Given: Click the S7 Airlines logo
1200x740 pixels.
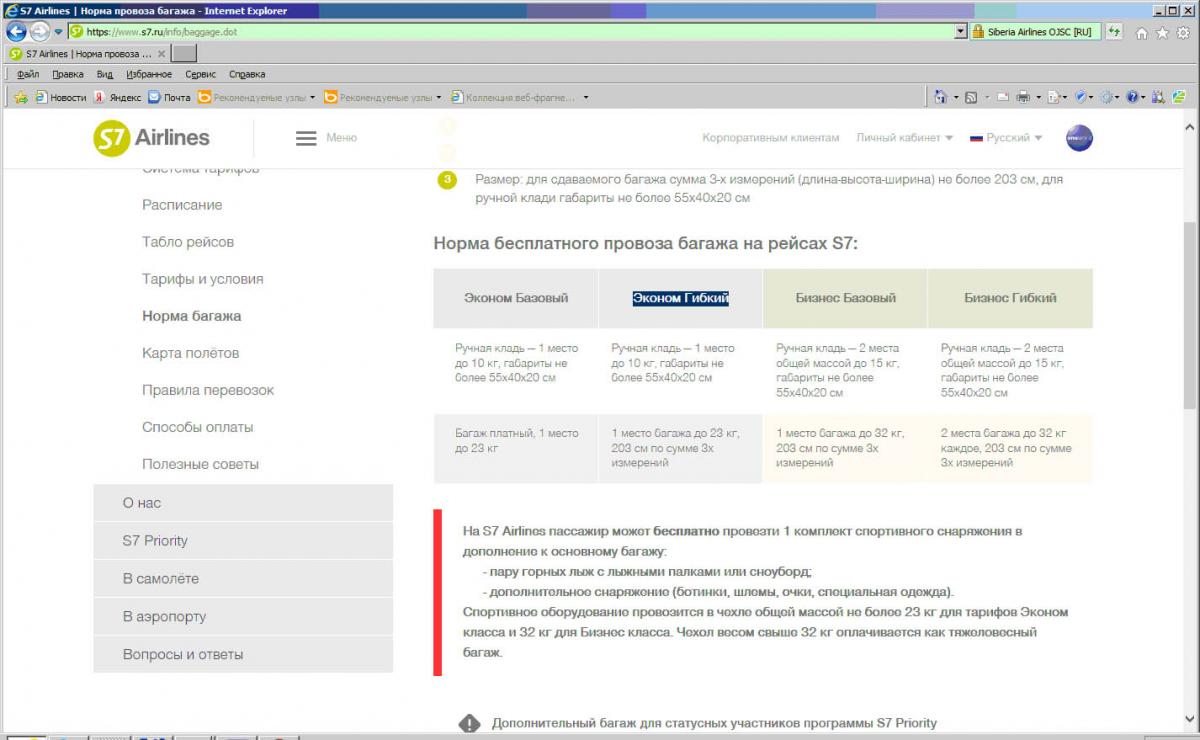Looking at the screenshot, I should click(152, 138).
